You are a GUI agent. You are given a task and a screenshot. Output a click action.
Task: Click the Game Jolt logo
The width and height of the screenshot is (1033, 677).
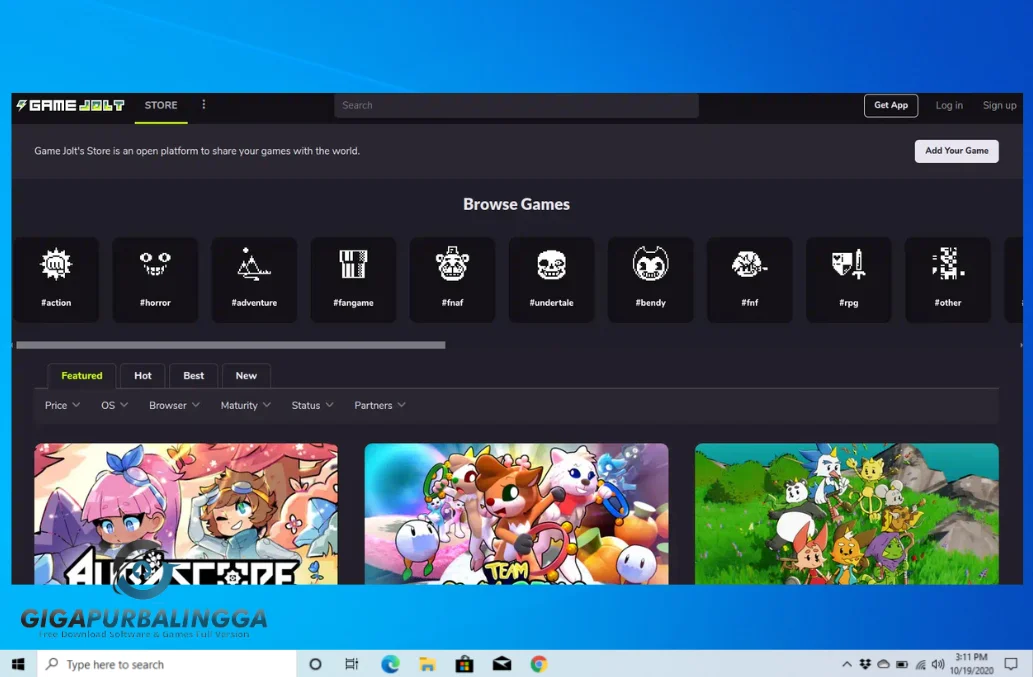[x=70, y=105]
